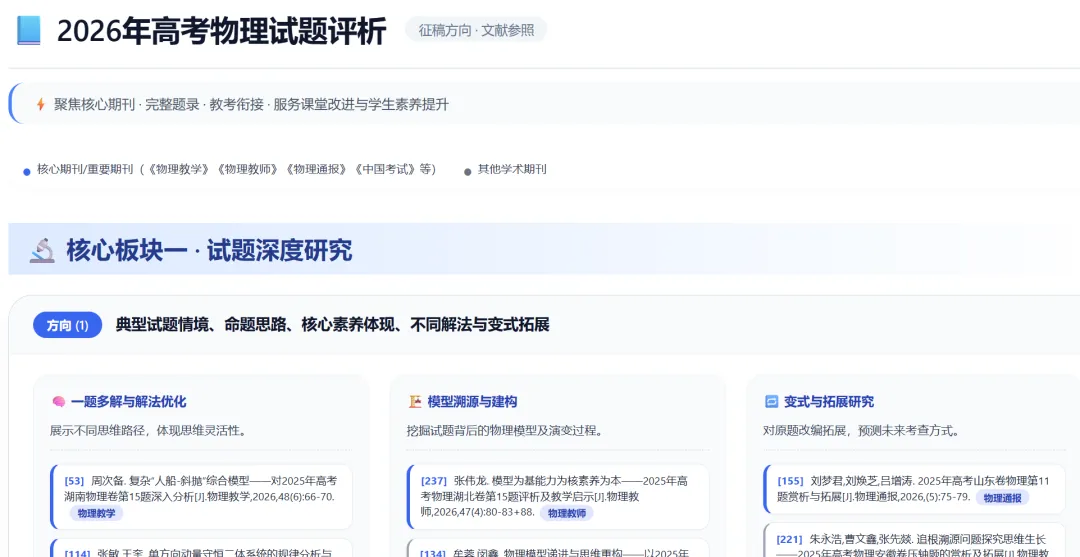Click the 2026年高考物理试题评析 page title
Image resolution: width=1080 pixels, height=557 pixels.
point(222,32)
